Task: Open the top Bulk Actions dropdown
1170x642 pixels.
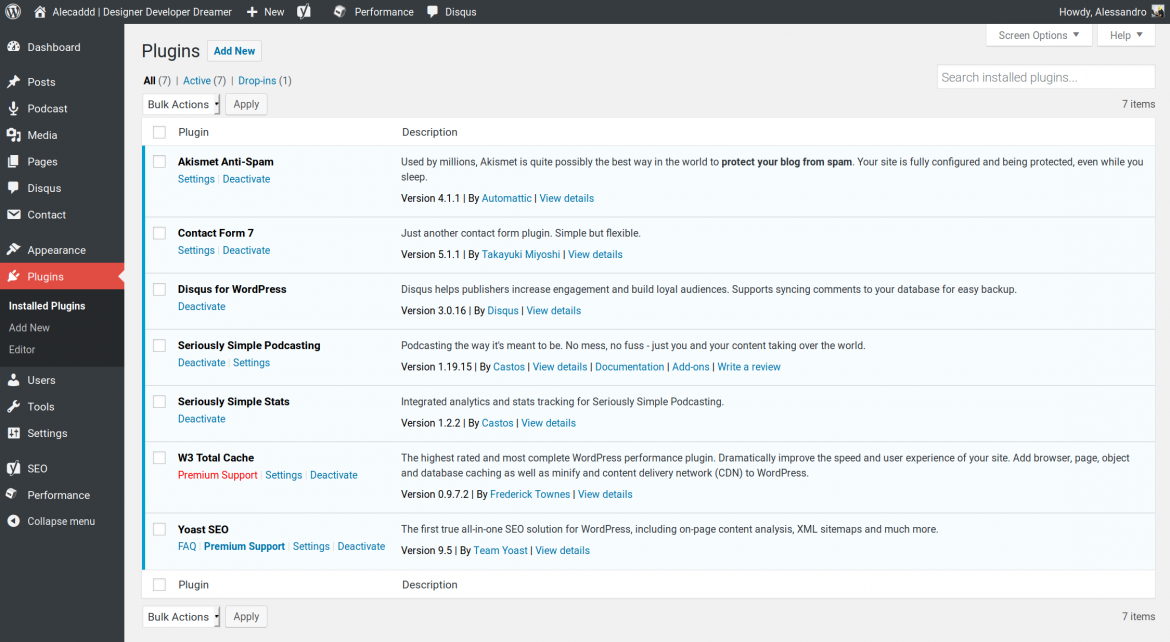Action: point(181,105)
